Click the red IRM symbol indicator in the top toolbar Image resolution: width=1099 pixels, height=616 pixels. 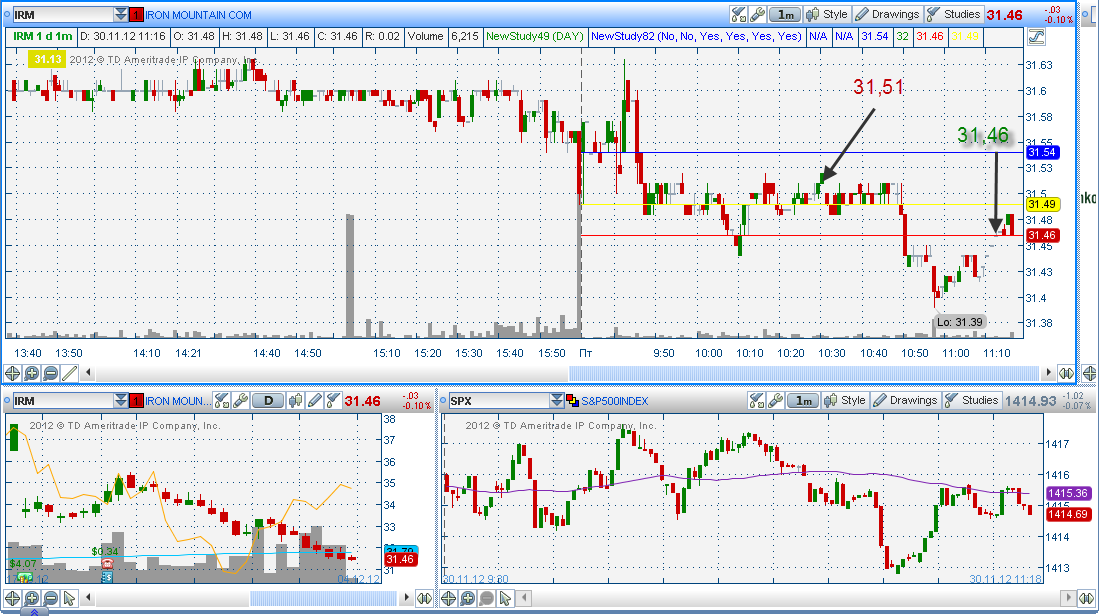point(137,15)
